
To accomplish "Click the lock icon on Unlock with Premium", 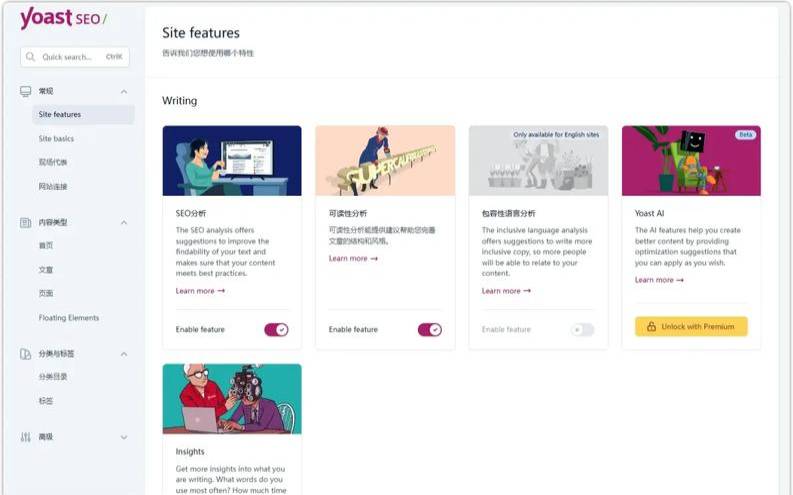I will coord(651,327).
